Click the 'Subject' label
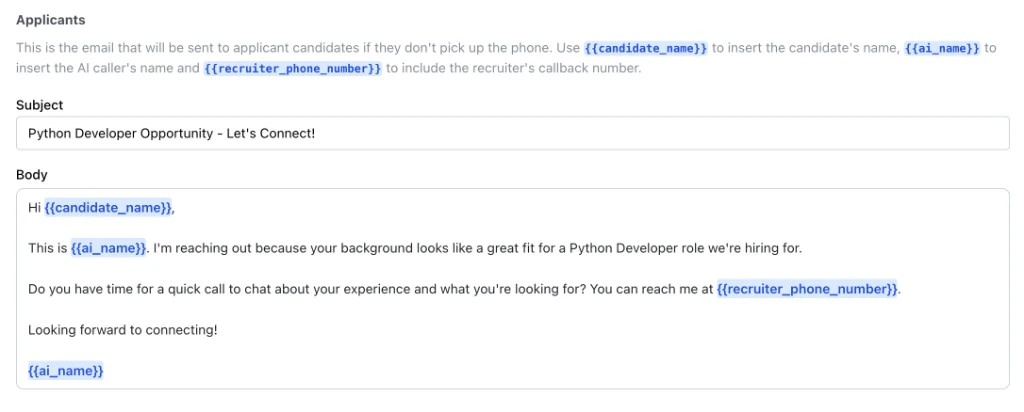The width and height of the screenshot is (1024, 412). [40, 104]
